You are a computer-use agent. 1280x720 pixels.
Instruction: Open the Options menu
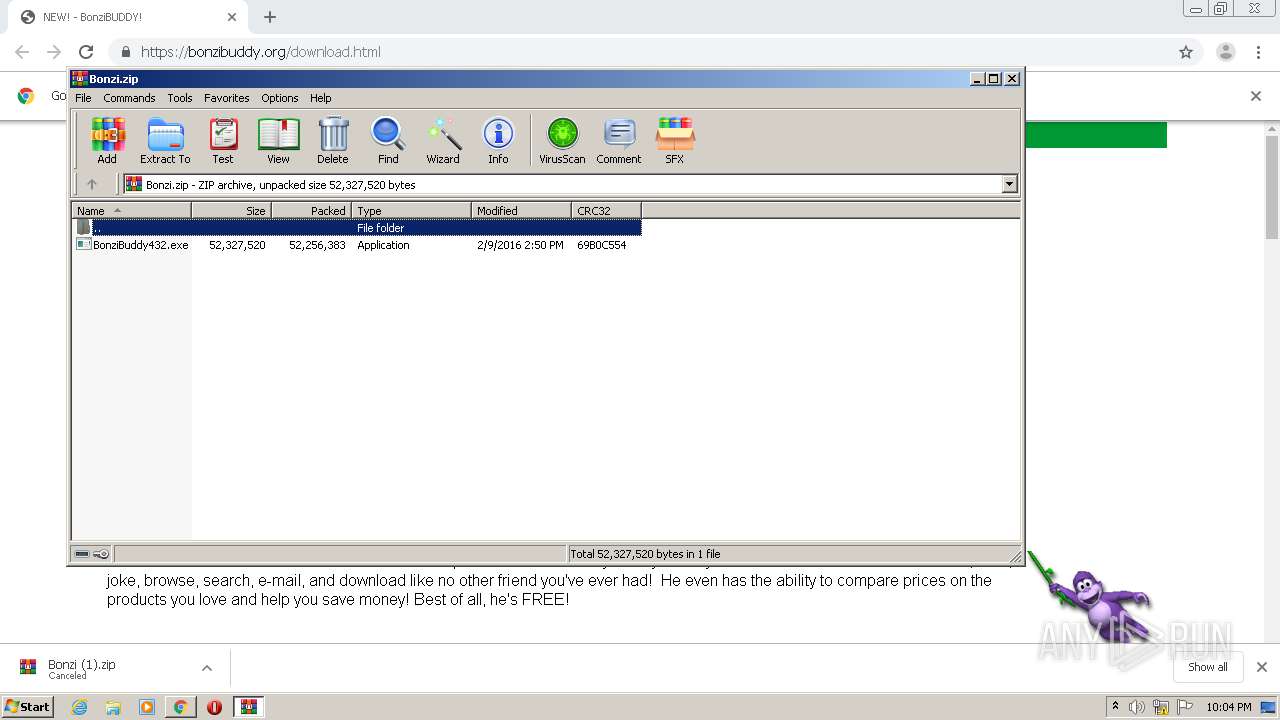coord(280,98)
